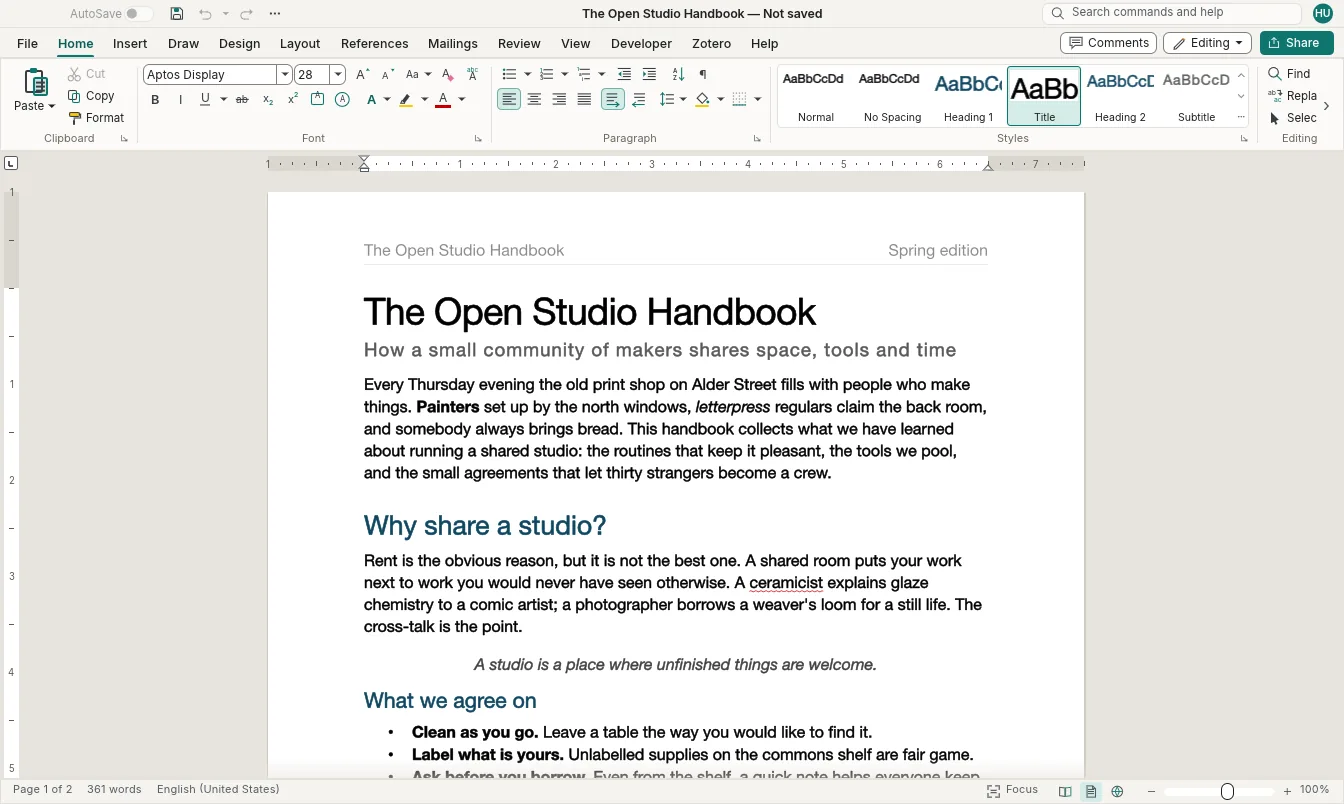The height and width of the screenshot is (804, 1344).
Task: Click the red font color swatch
Action: tap(443, 99)
